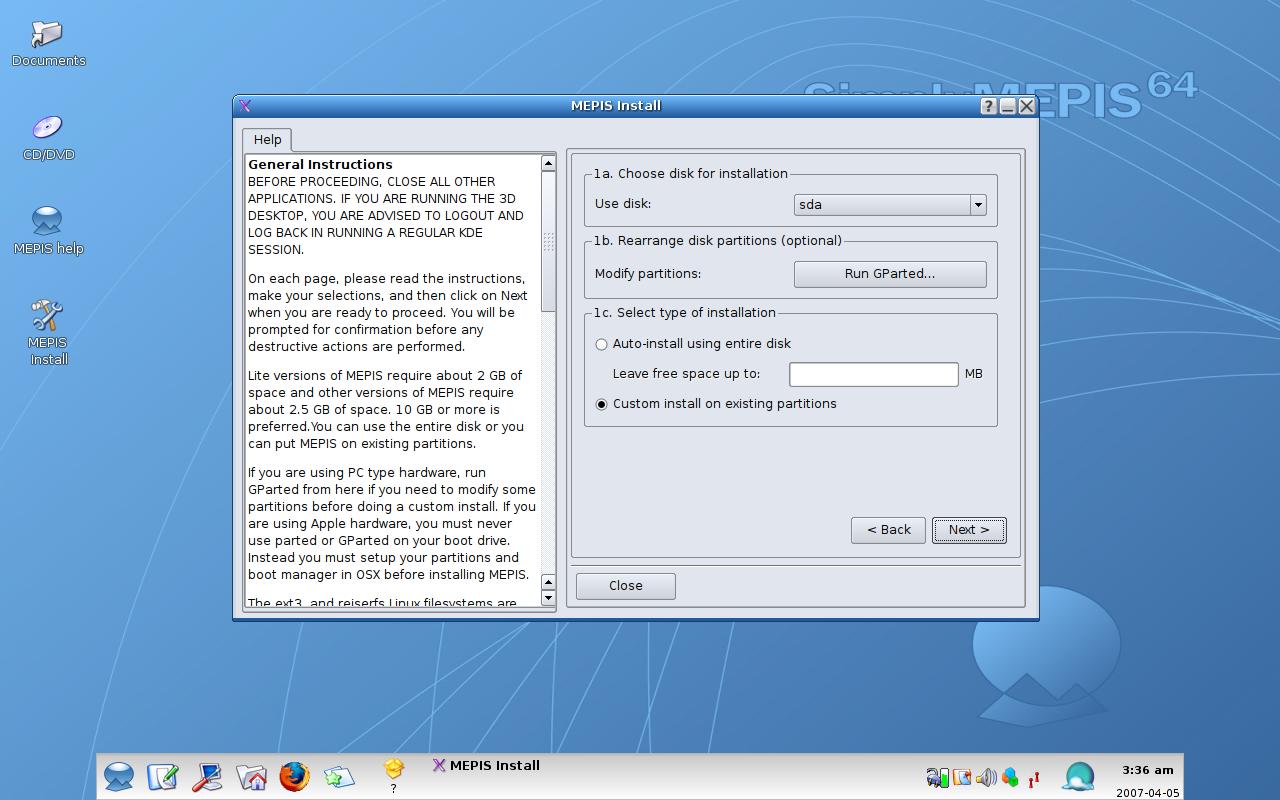The height and width of the screenshot is (800, 1280).
Task: Open the Use disk sda dropdown
Action: 890,205
